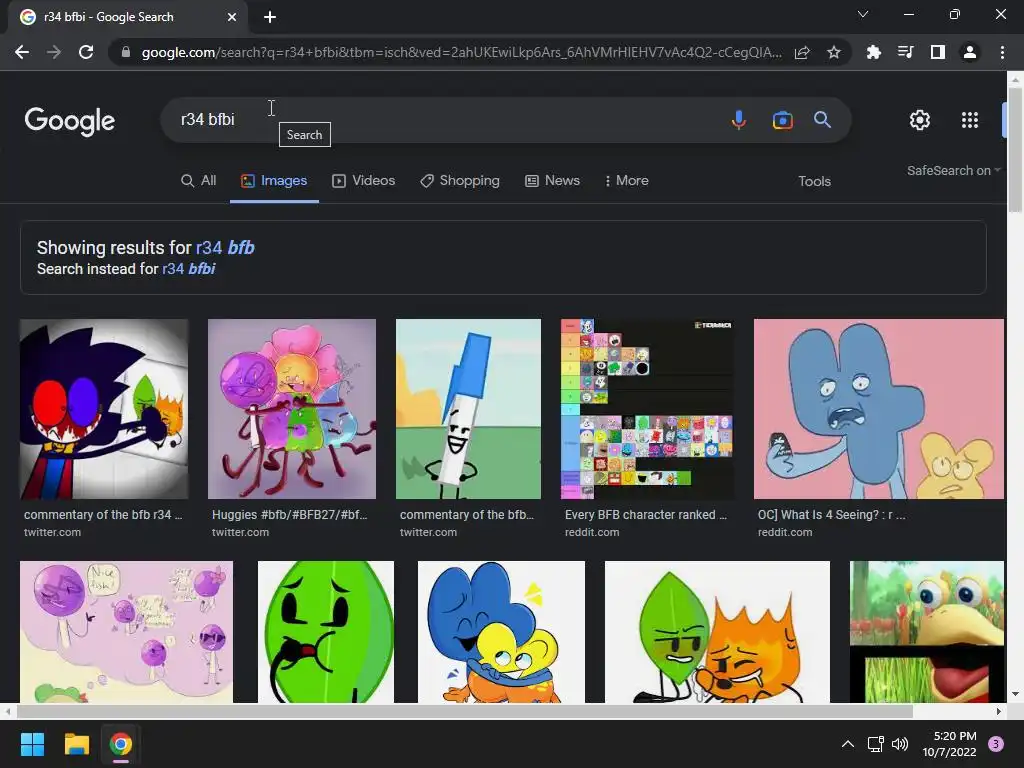Reload the current page
This screenshot has height=768, width=1024.
[86, 52]
